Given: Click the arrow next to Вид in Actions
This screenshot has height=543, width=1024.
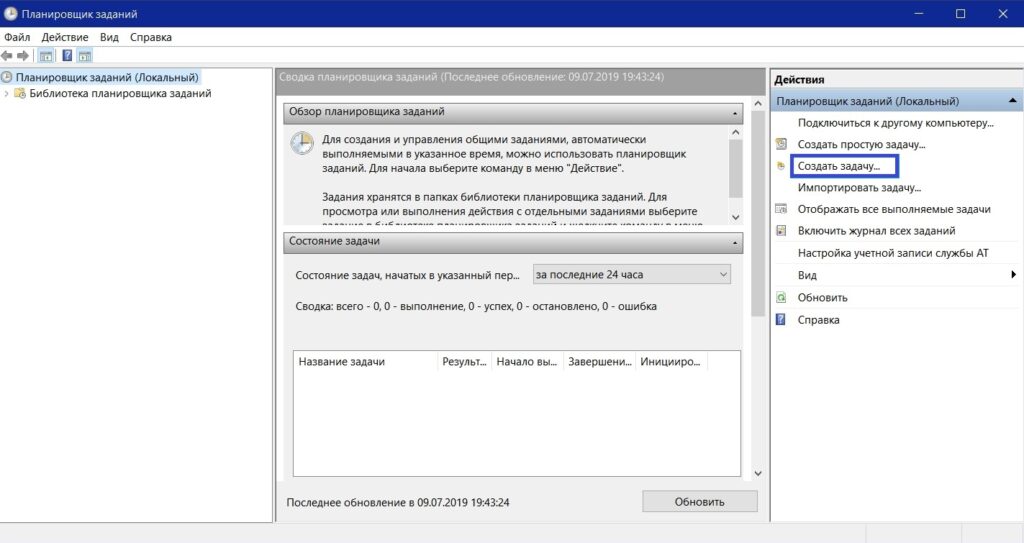Looking at the screenshot, I should tap(1014, 274).
